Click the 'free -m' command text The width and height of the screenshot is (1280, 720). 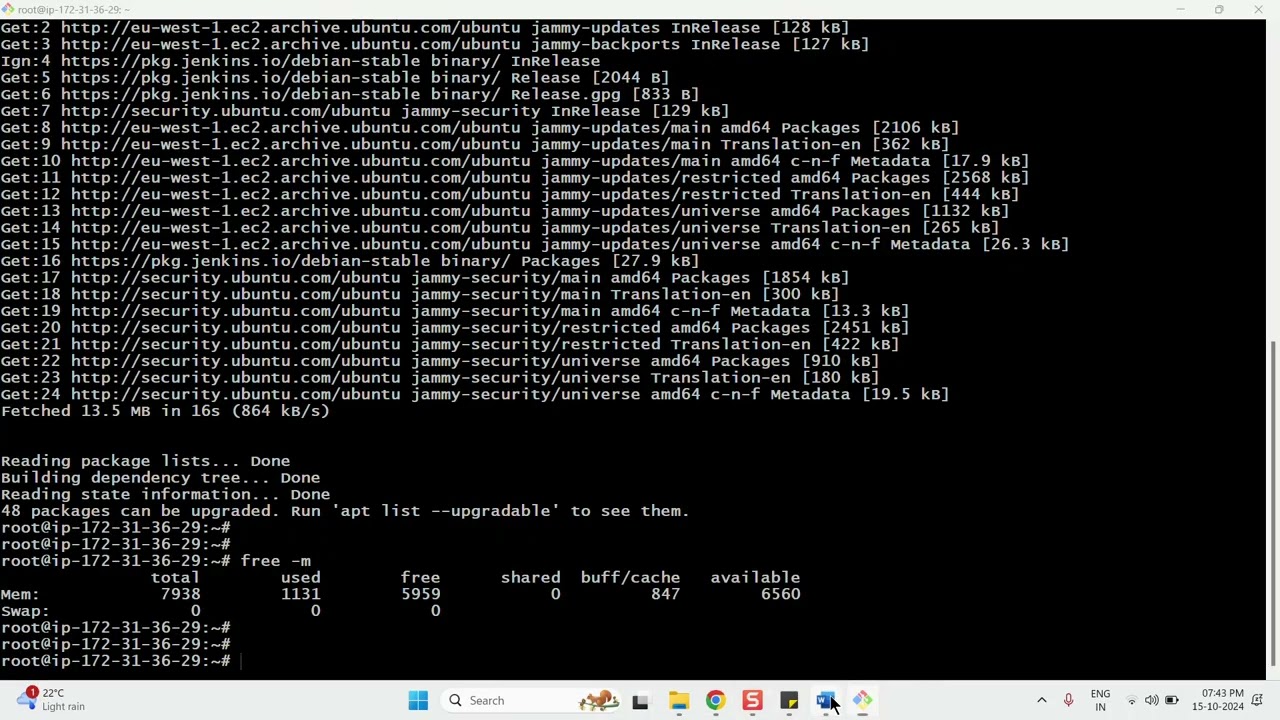pos(276,561)
